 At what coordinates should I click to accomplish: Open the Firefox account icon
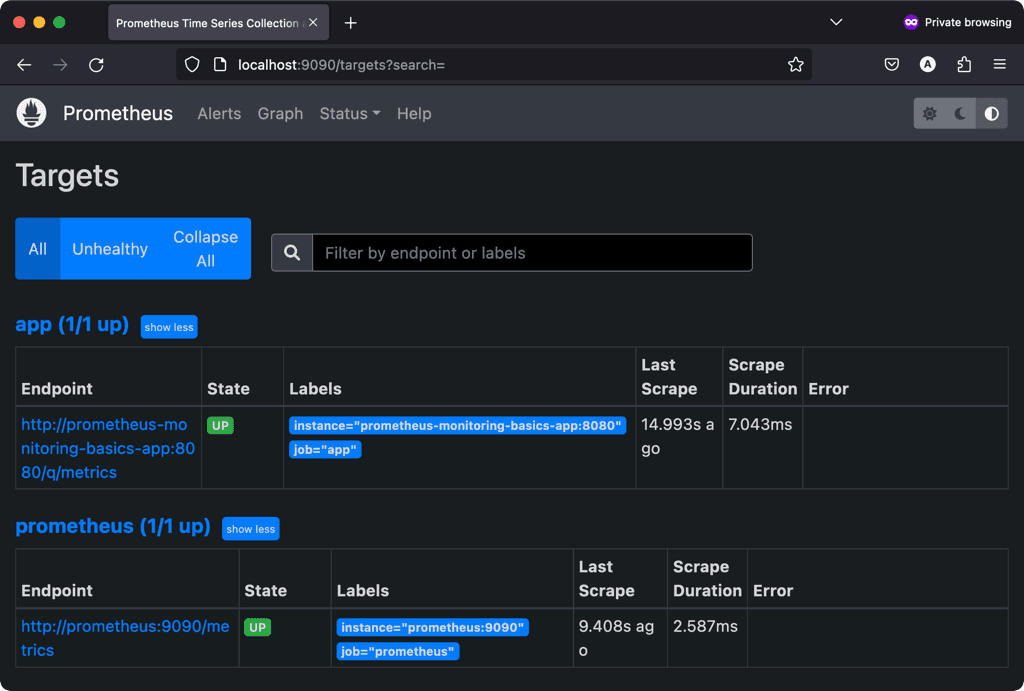[927, 64]
